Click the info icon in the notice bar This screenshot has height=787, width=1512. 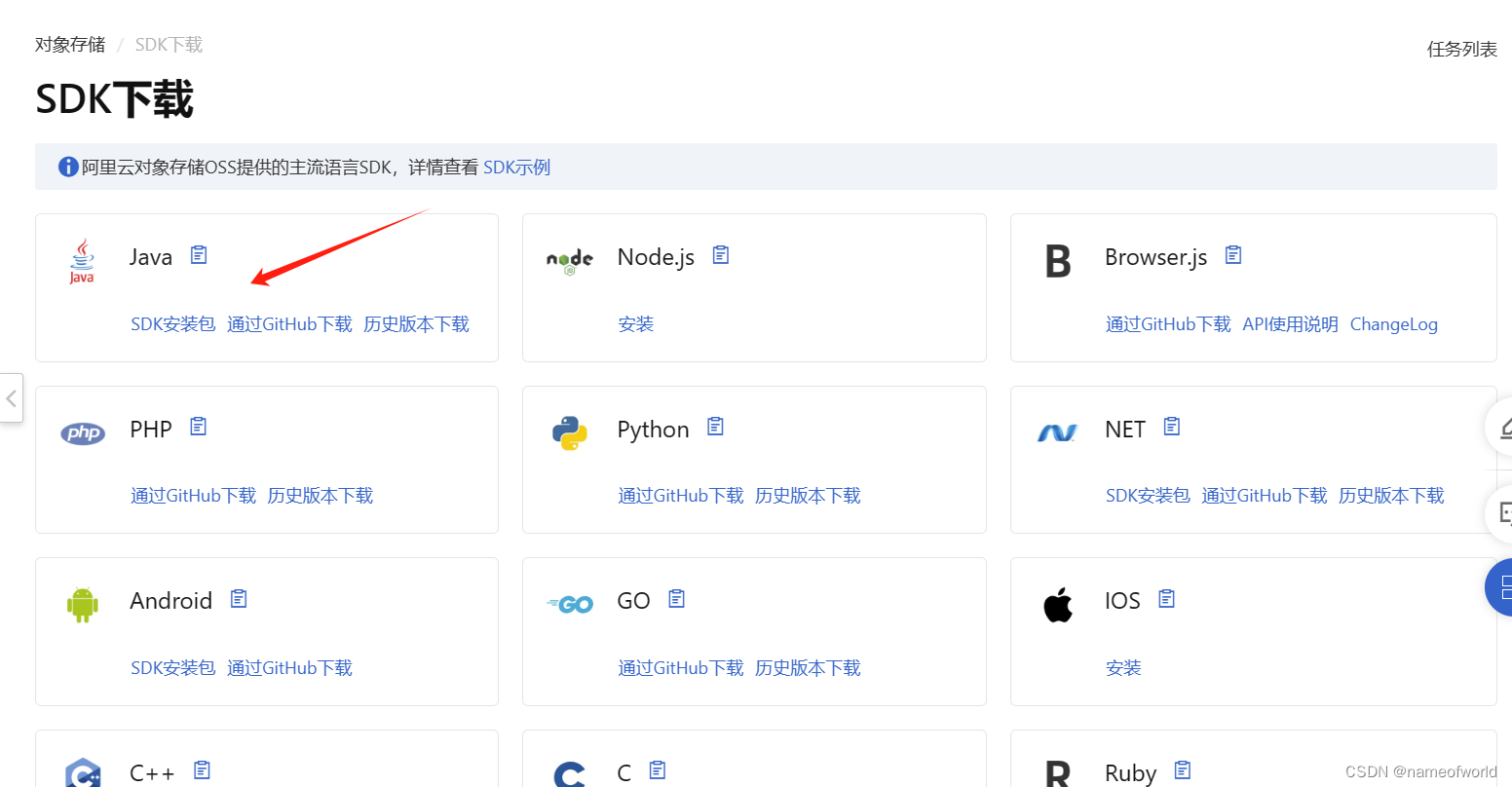68,167
